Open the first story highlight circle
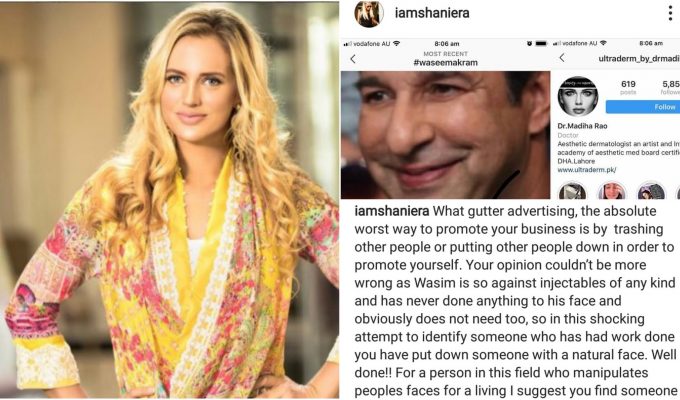The width and height of the screenshot is (680, 400). coord(572,191)
